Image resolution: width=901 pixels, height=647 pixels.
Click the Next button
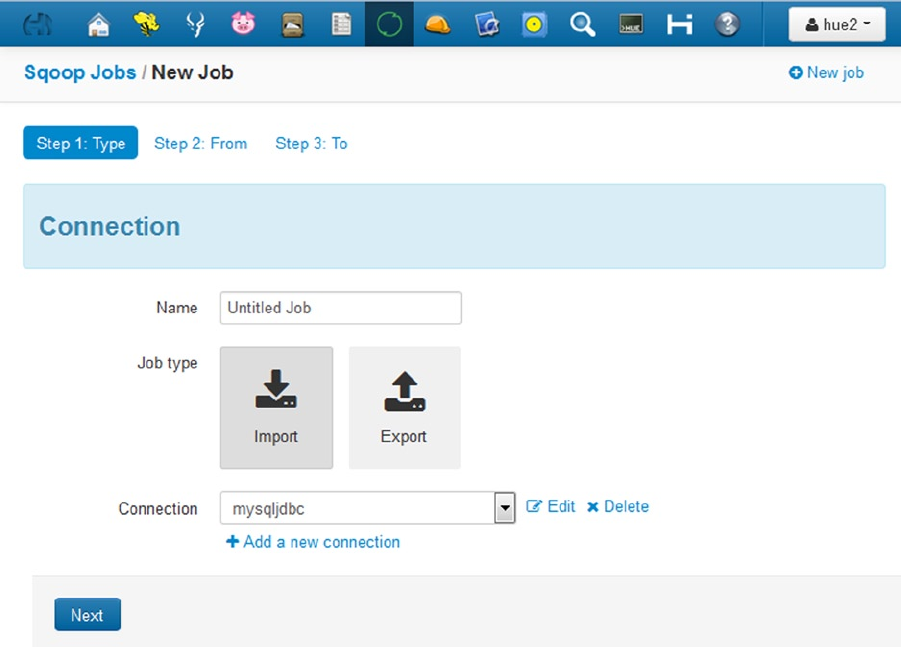pos(87,615)
